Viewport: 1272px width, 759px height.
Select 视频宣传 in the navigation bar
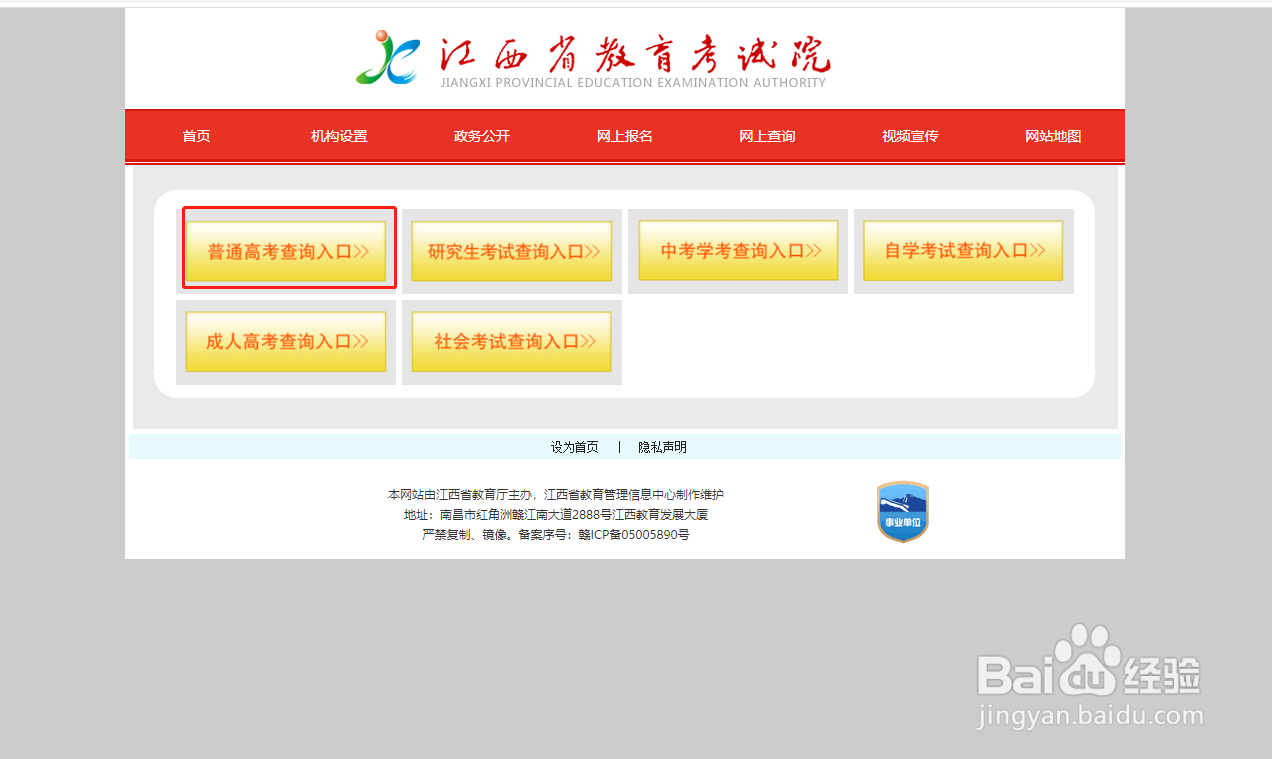[909, 136]
